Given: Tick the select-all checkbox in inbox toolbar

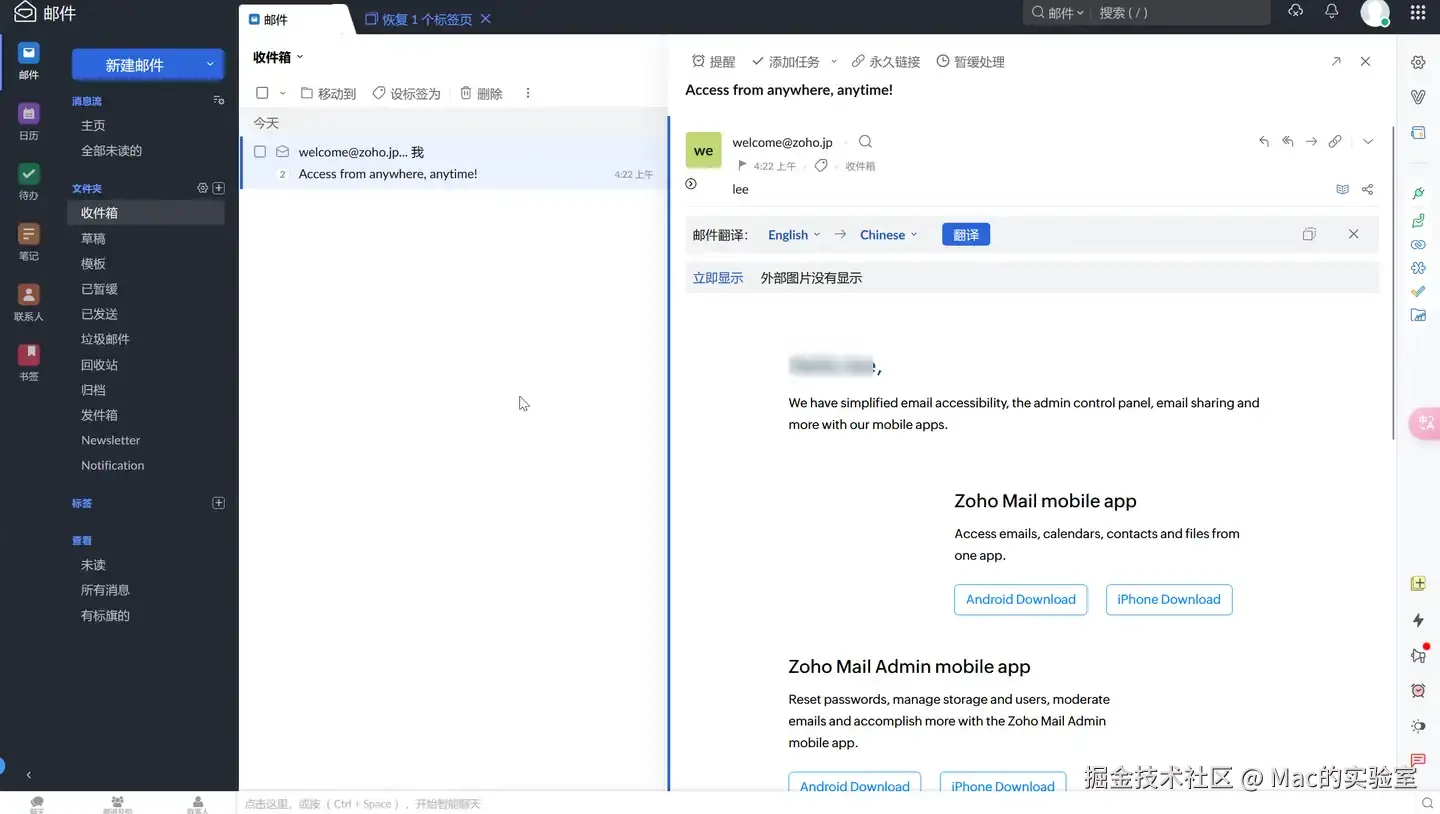Looking at the screenshot, I should (262, 93).
